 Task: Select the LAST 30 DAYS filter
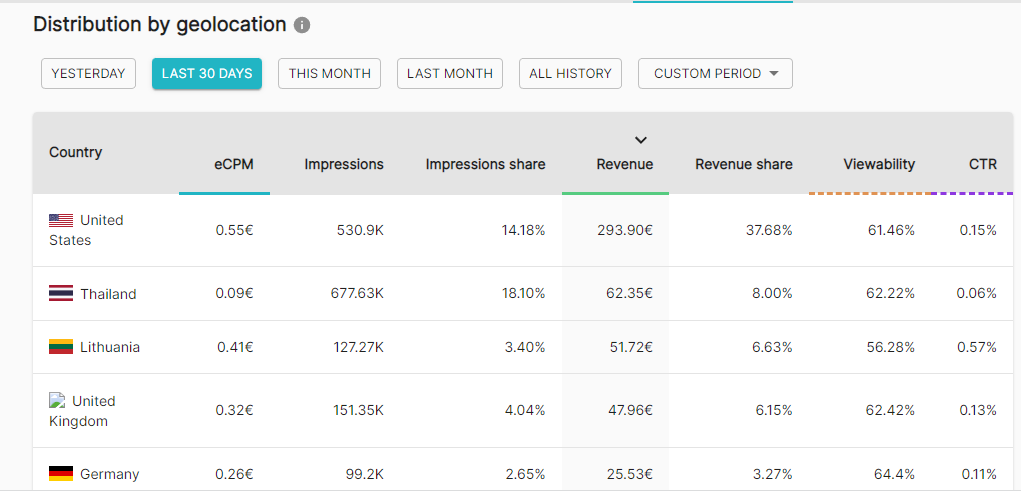pyautogui.click(x=207, y=74)
